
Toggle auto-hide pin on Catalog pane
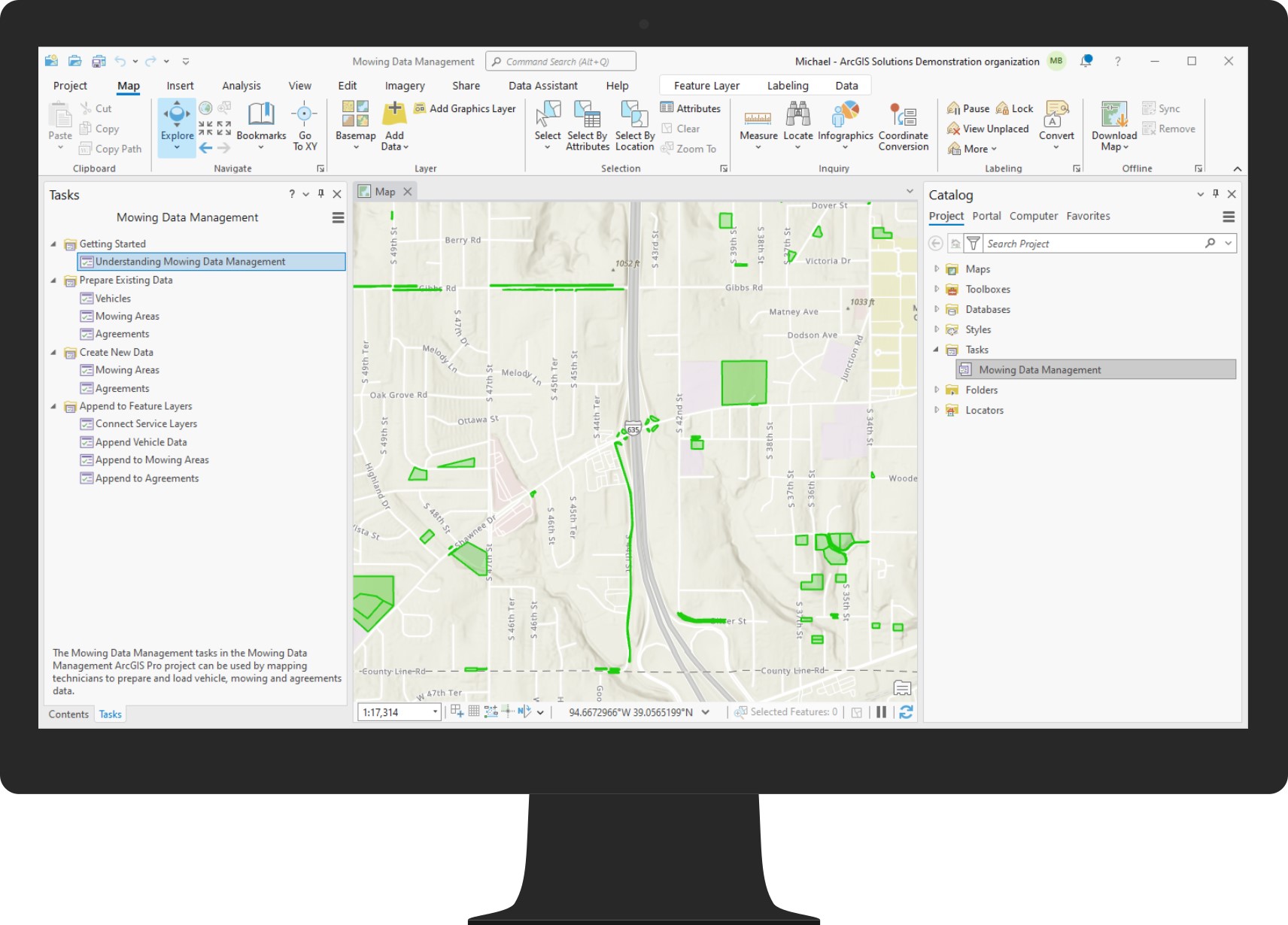[1216, 194]
